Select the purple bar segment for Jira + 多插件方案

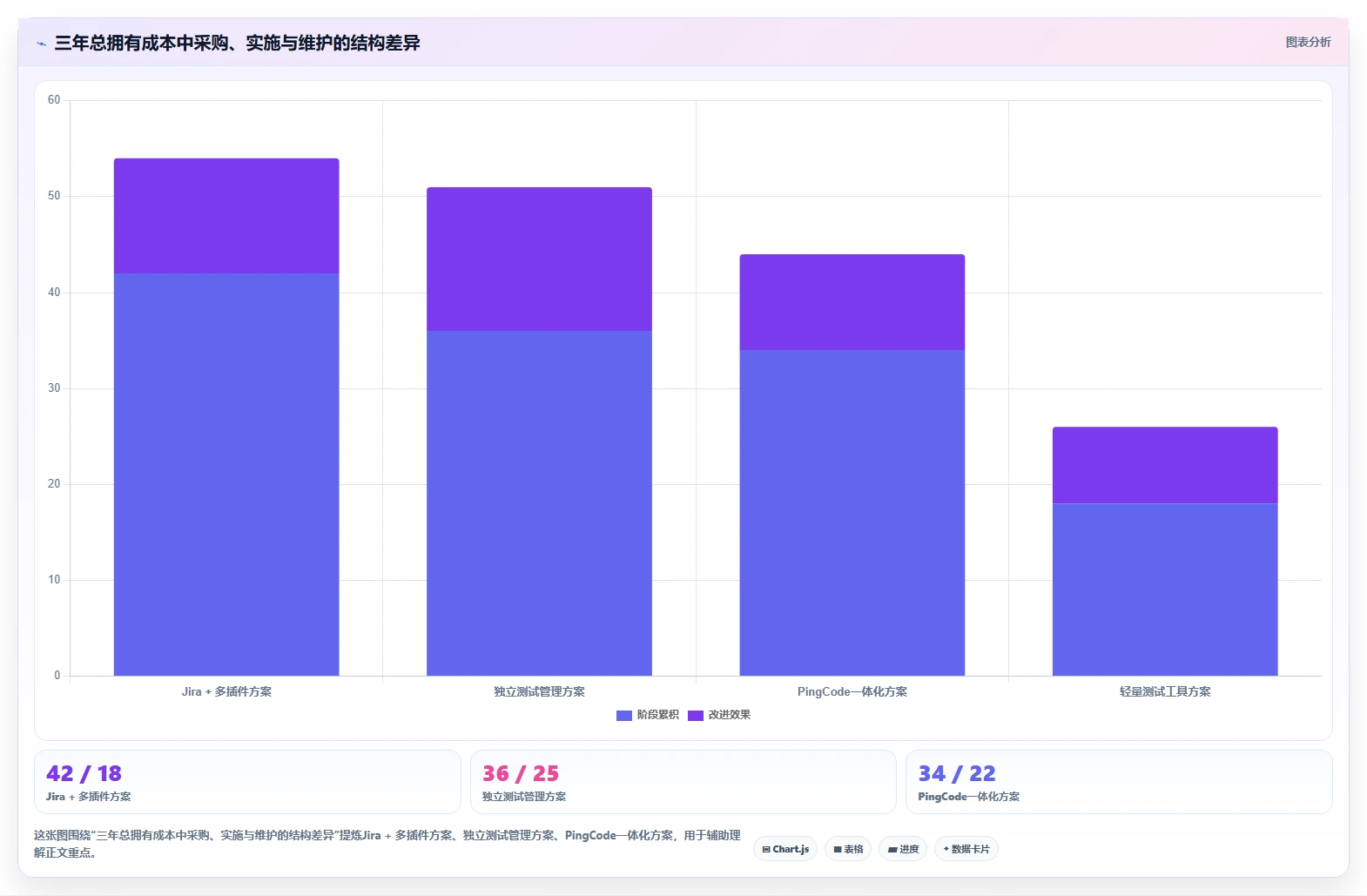click(x=226, y=216)
